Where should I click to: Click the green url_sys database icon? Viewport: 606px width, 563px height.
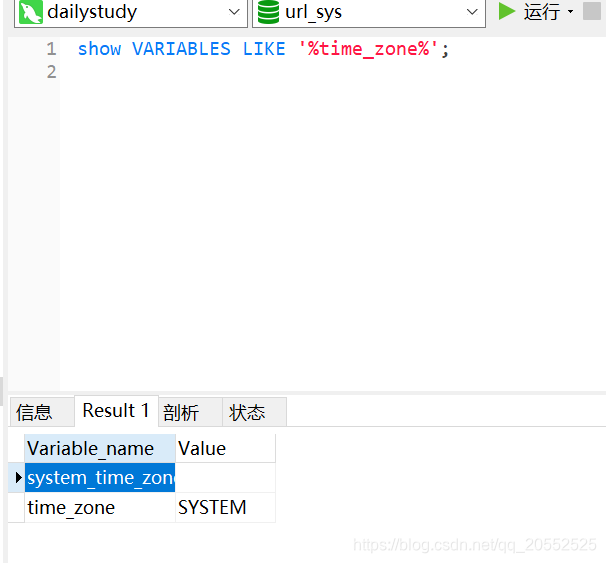pos(268,12)
